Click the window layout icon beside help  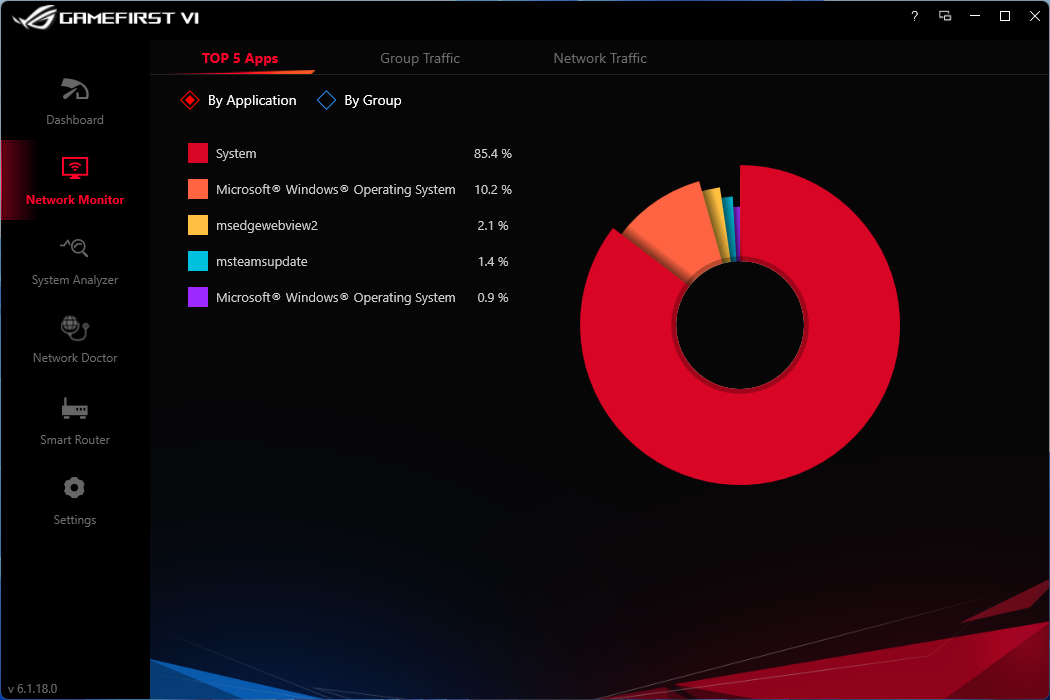[944, 16]
